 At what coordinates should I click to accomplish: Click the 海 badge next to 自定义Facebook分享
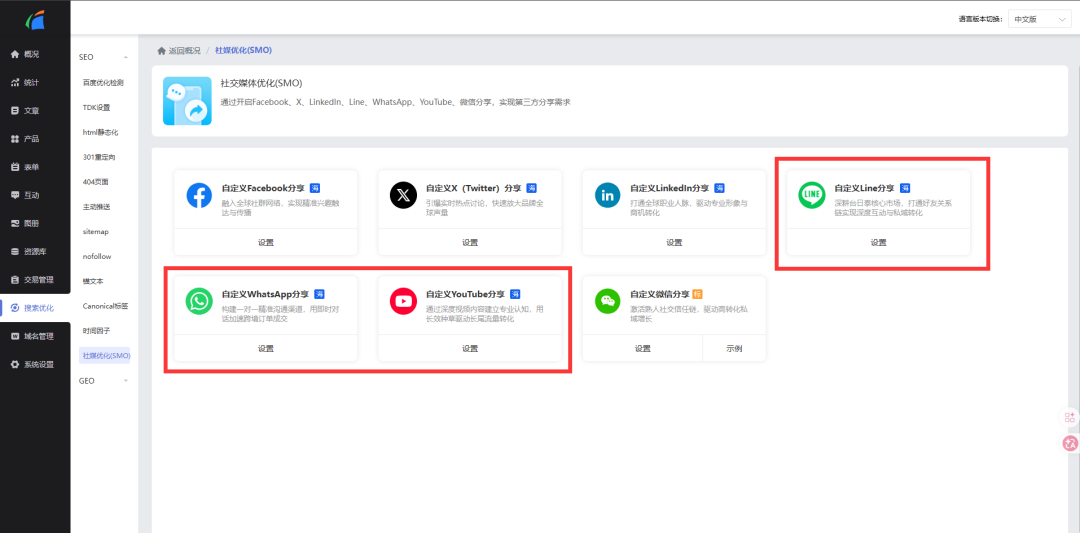[x=315, y=188]
